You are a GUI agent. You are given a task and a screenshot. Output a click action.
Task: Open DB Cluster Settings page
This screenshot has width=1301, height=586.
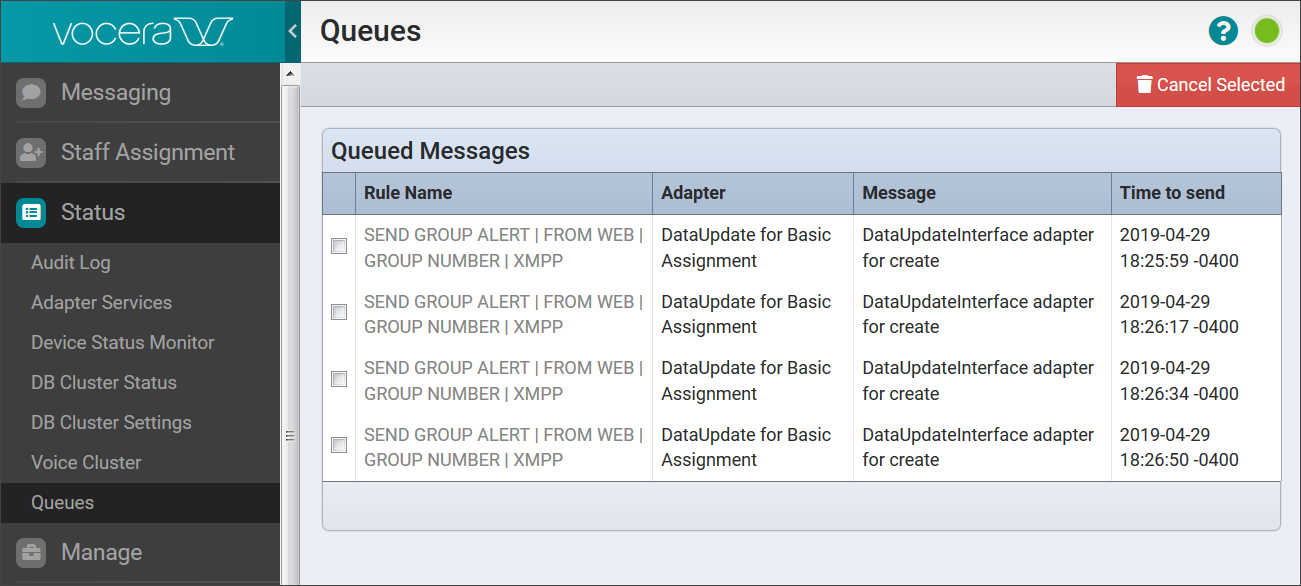pyautogui.click(x=111, y=423)
